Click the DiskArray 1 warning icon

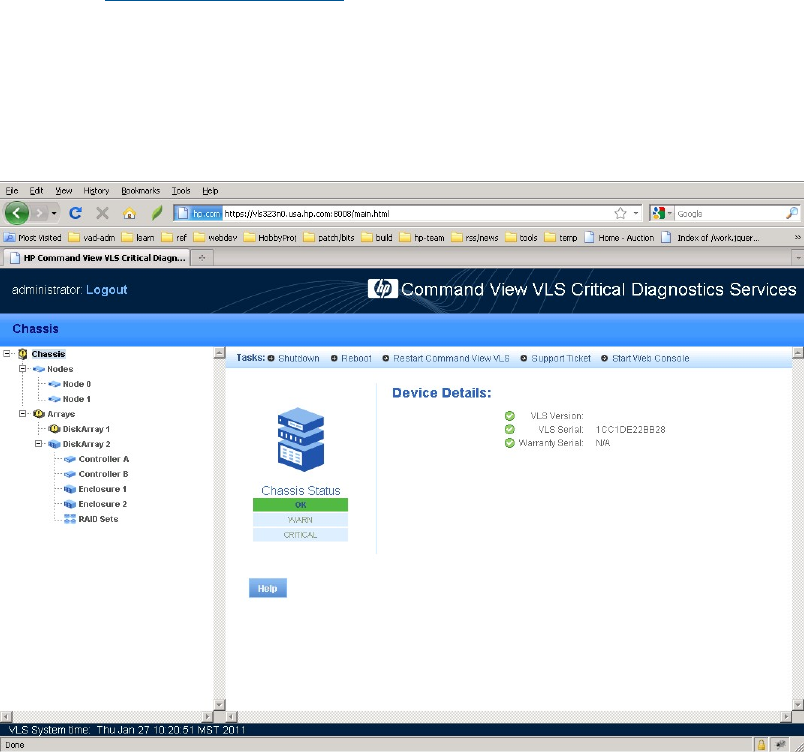[x=54, y=429]
